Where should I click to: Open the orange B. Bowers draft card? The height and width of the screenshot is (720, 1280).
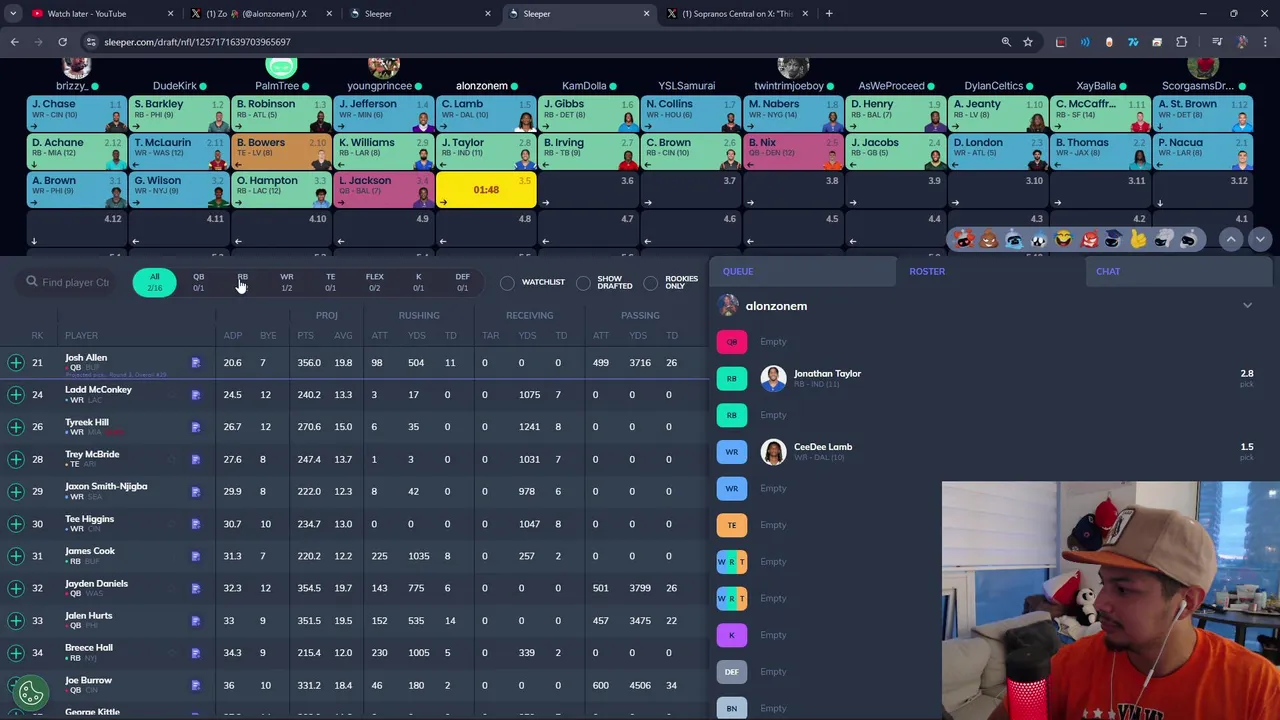click(x=281, y=152)
